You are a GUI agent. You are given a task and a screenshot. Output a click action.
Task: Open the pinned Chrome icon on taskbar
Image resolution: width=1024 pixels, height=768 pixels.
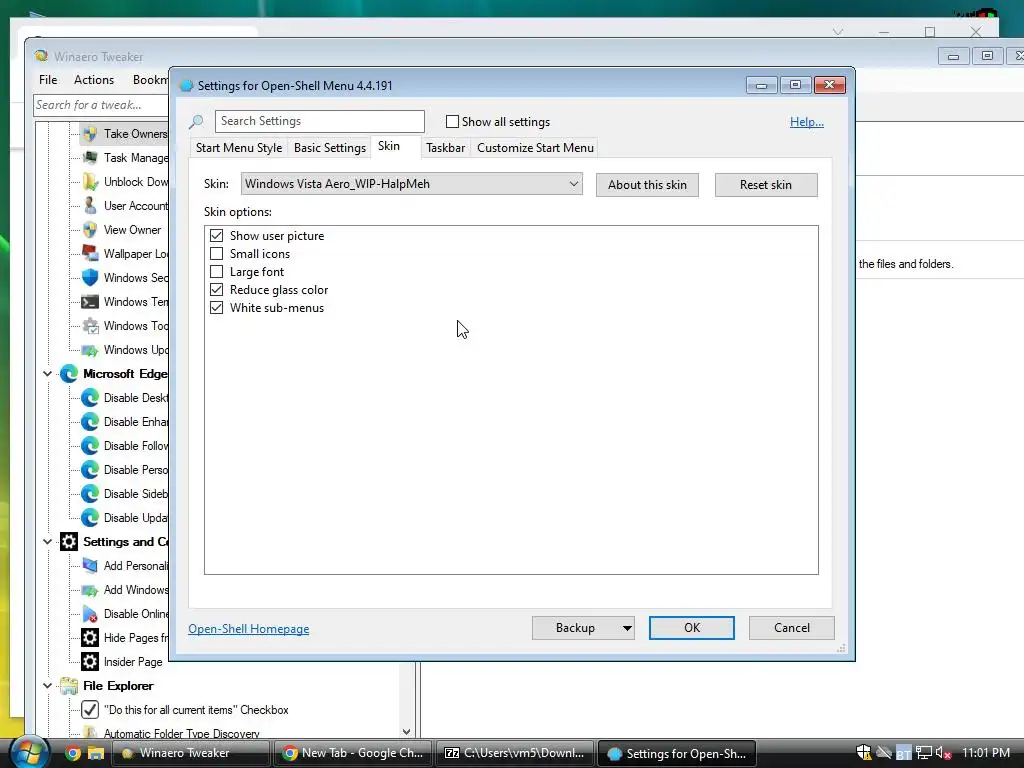coord(73,753)
